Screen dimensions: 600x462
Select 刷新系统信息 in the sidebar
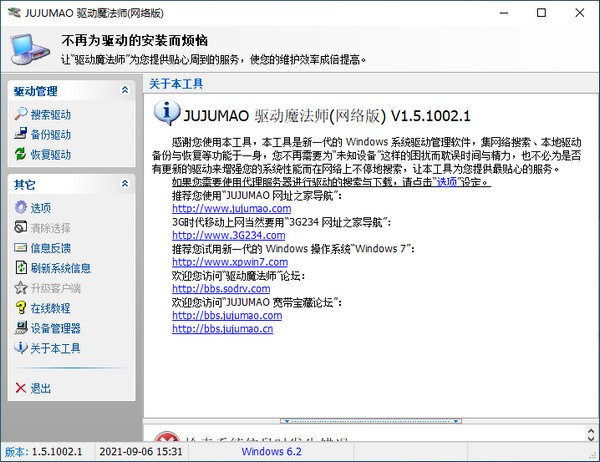pyautogui.click(x=60, y=268)
